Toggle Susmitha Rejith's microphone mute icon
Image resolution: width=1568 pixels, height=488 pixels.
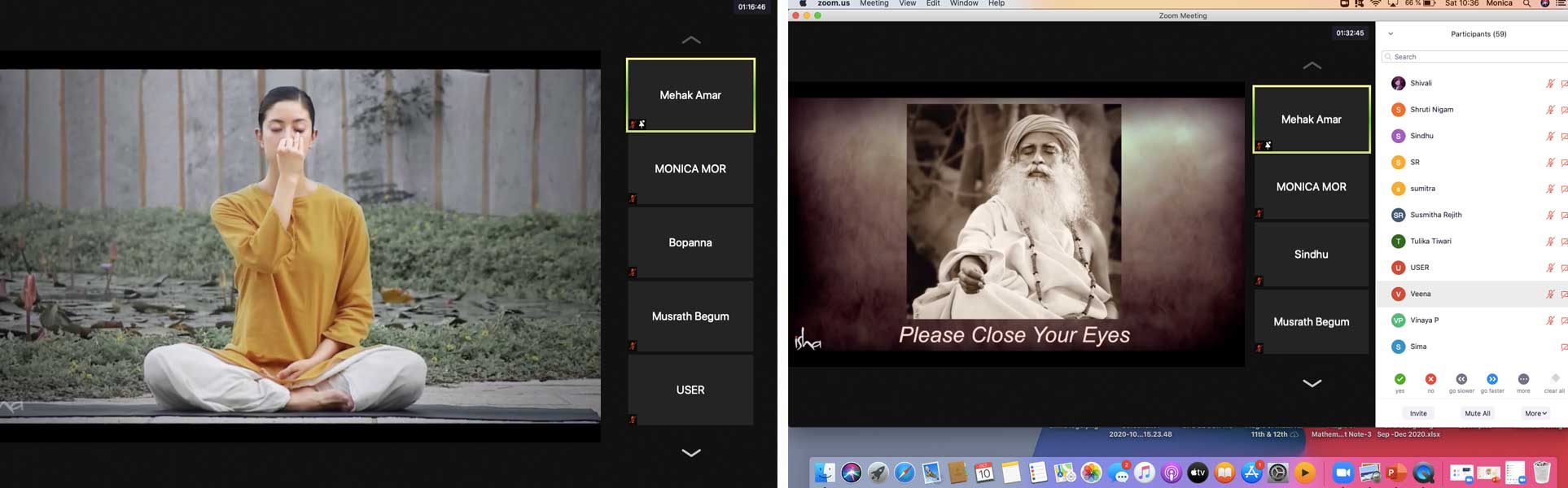1550,215
